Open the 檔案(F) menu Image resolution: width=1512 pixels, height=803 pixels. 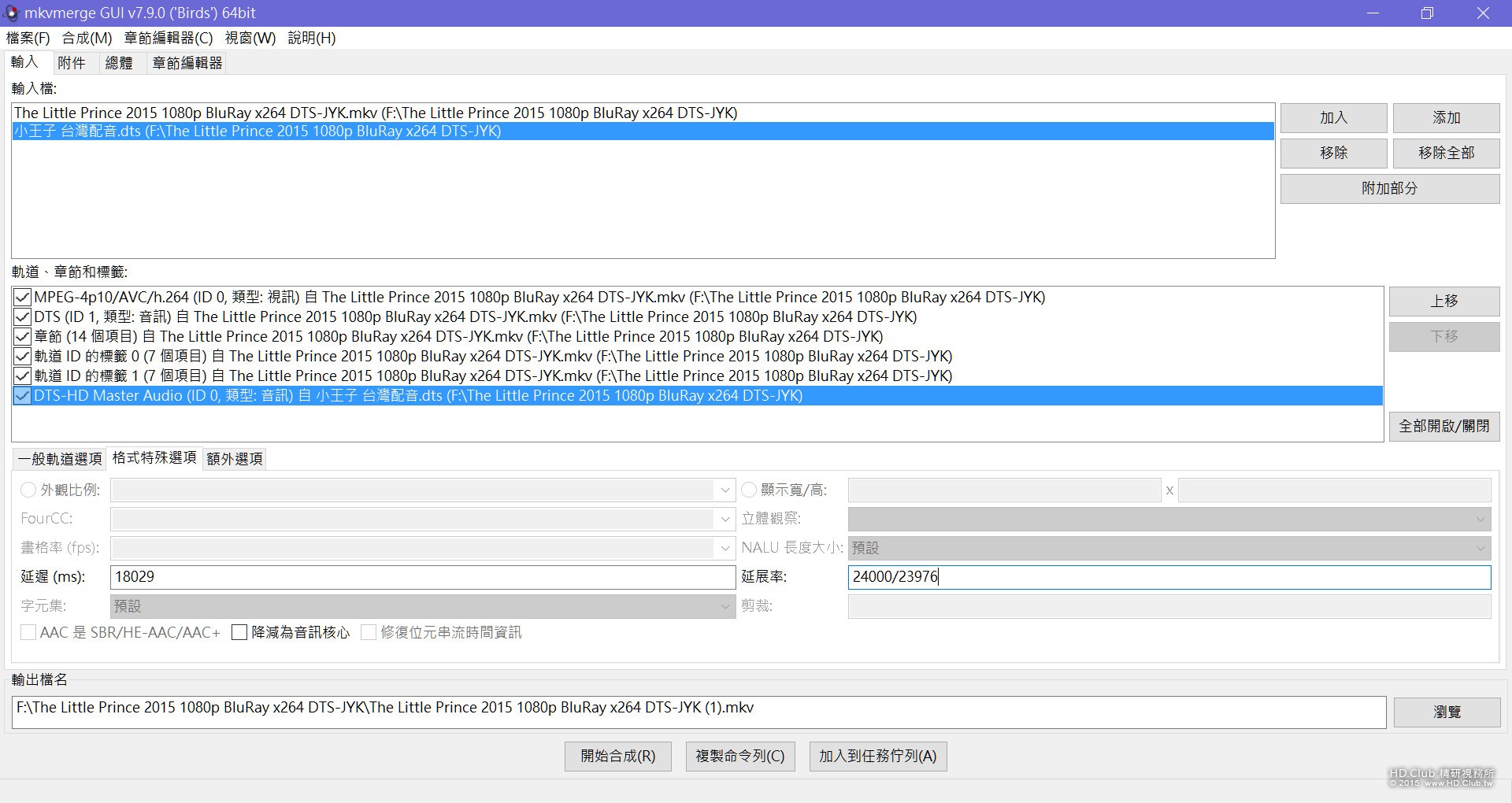click(28, 38)
